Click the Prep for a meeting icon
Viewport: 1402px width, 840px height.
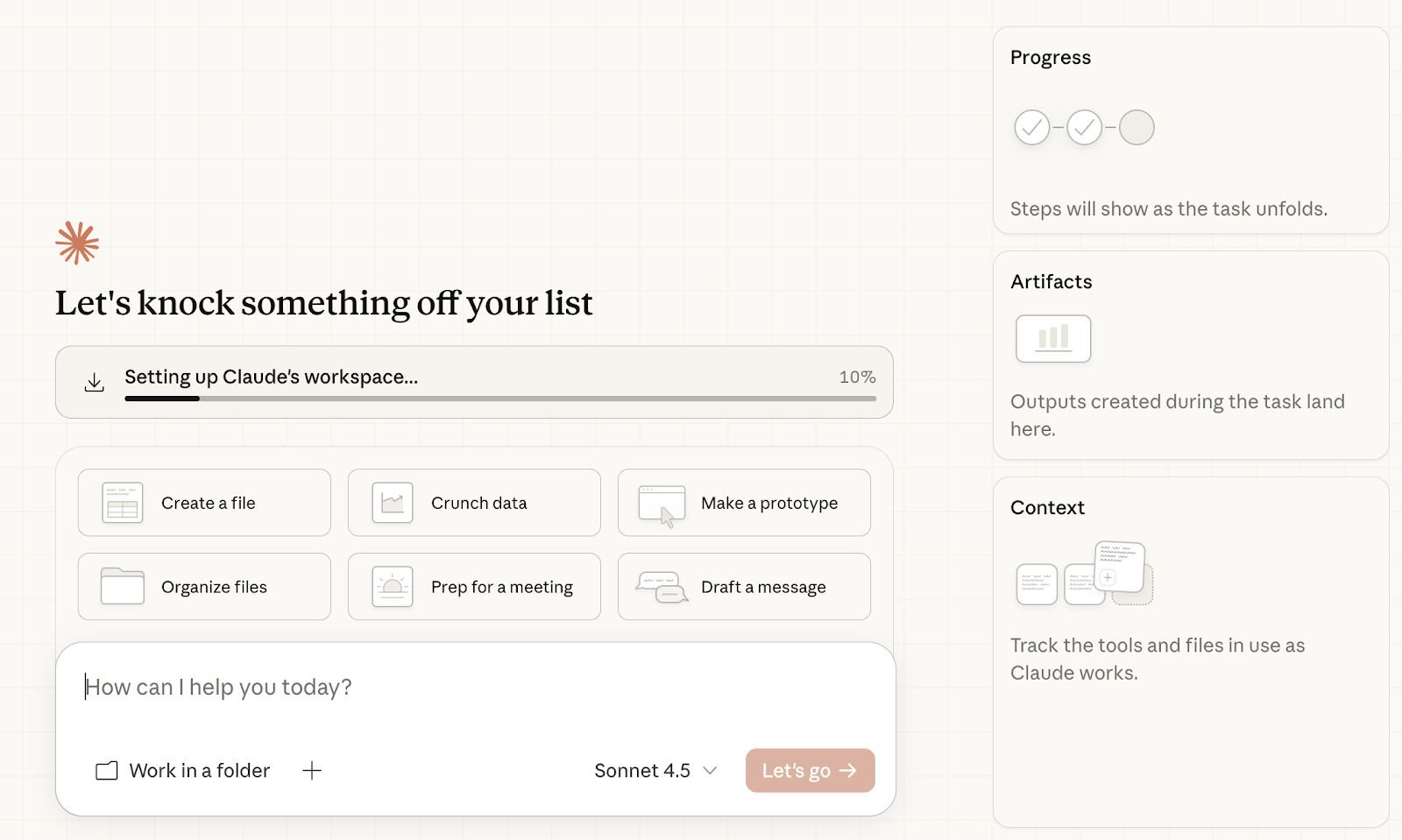coord(393,587)
